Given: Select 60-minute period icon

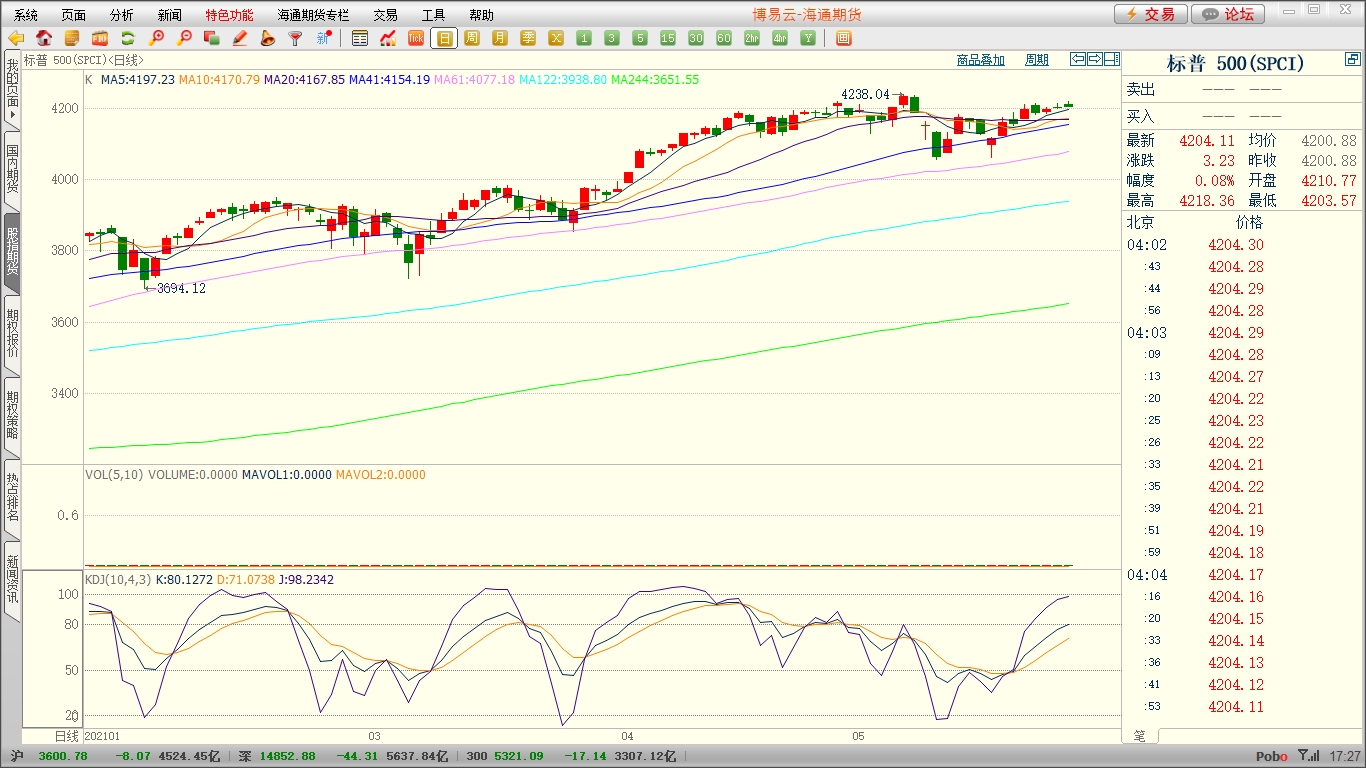Looking at the screenshot, I should pos(724,38).
